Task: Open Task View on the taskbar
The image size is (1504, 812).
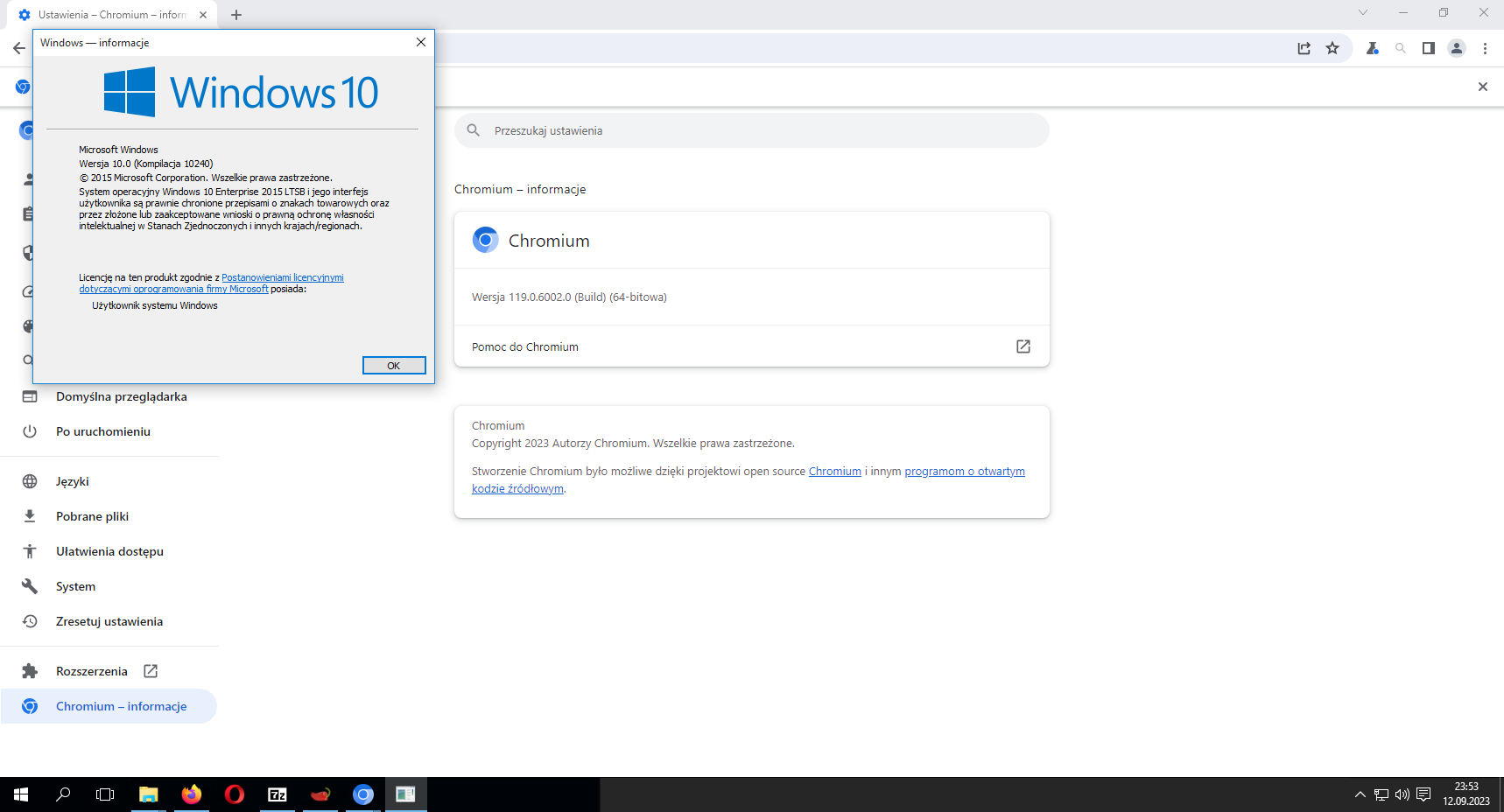Action: pos(105,794)
